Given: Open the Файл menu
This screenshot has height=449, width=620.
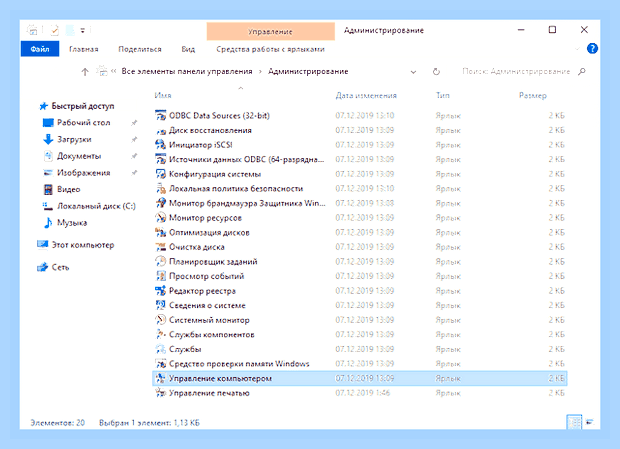Looking at the screenshot, I should point(40,49).
